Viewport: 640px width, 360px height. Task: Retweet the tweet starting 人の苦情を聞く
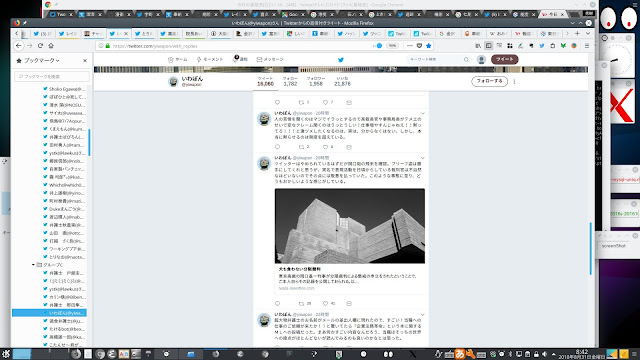301,147
